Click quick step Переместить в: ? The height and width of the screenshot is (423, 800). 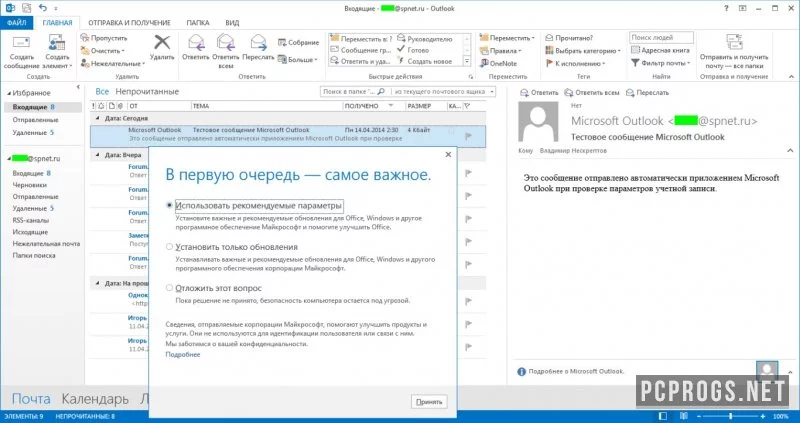click(362, 39)
